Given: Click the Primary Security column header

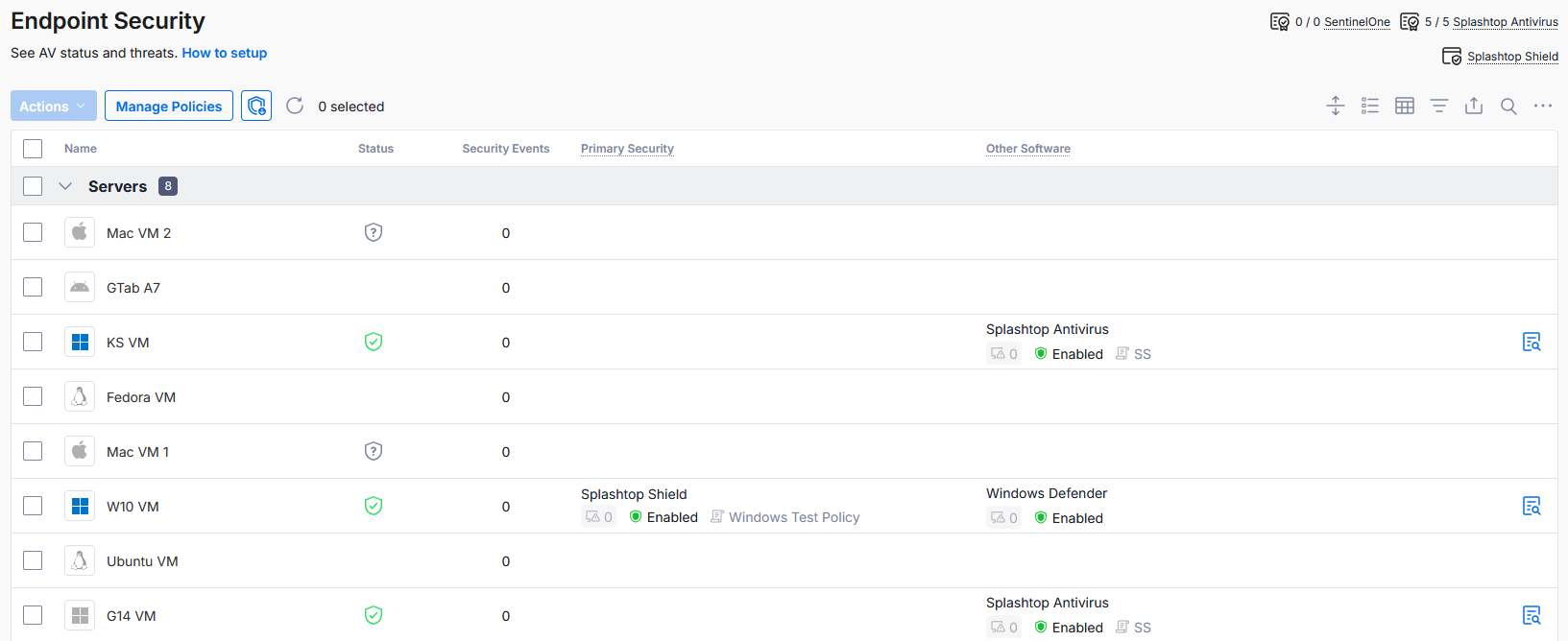Looking at the screenshot, I should pyautogui.click(x=627, y=149).
